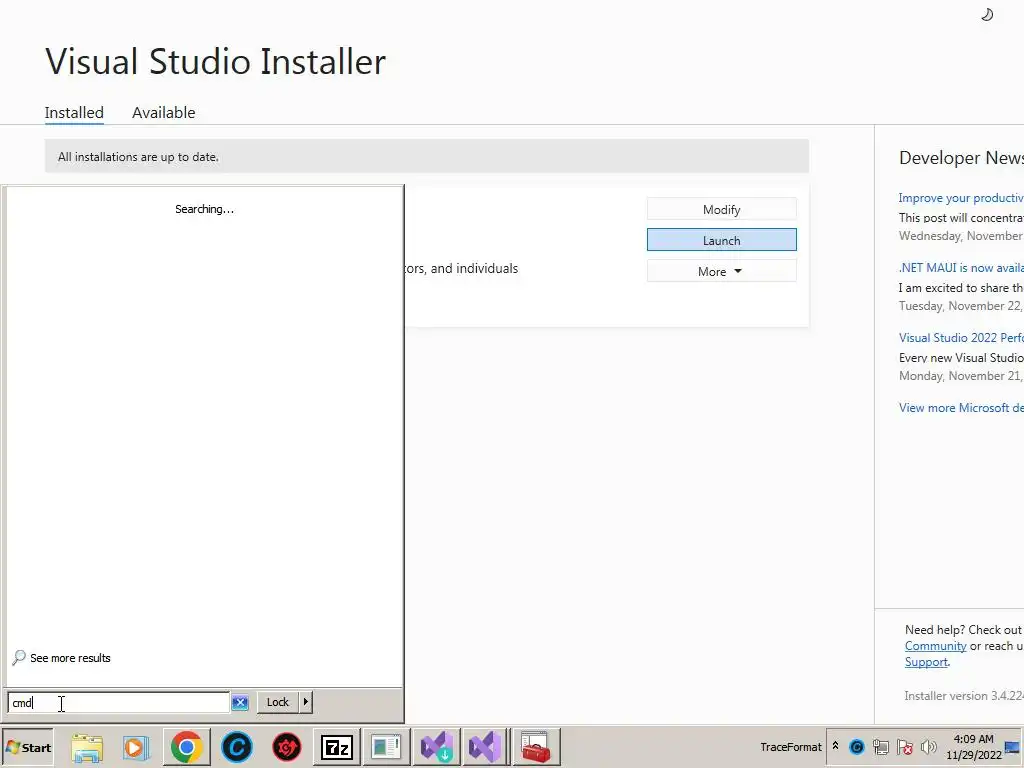Image resolution: width=1024 pixels, height=768 pixels.
Task: Open Windows Explorer from the taskbar
Action: click(x=87, y=747)
